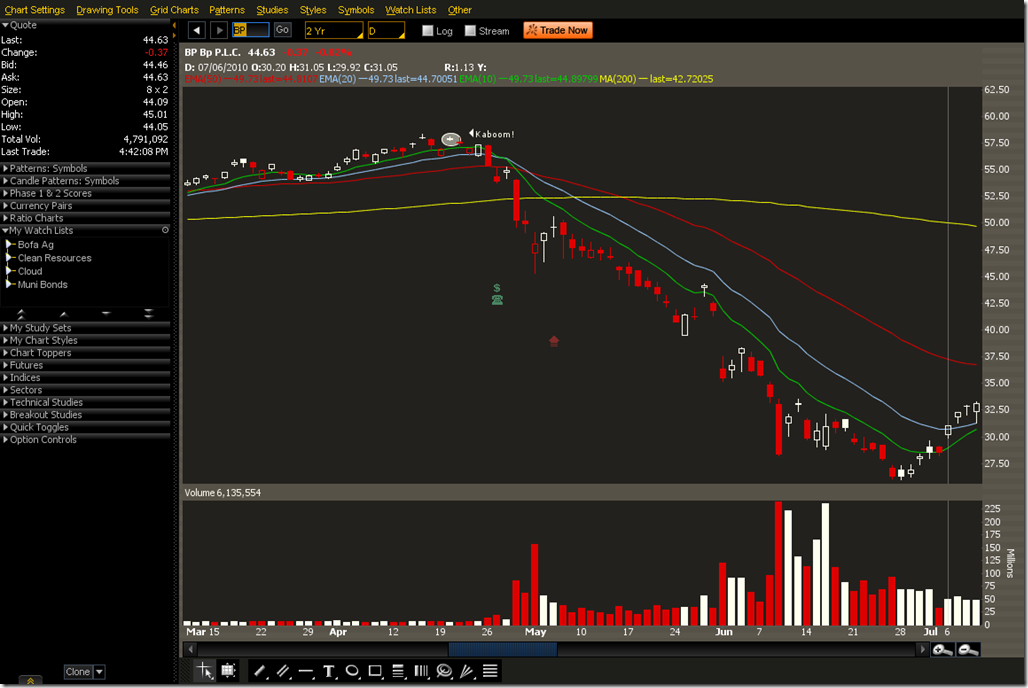Move watch list up one
The image size is (1028, 688).
(64, 314)
